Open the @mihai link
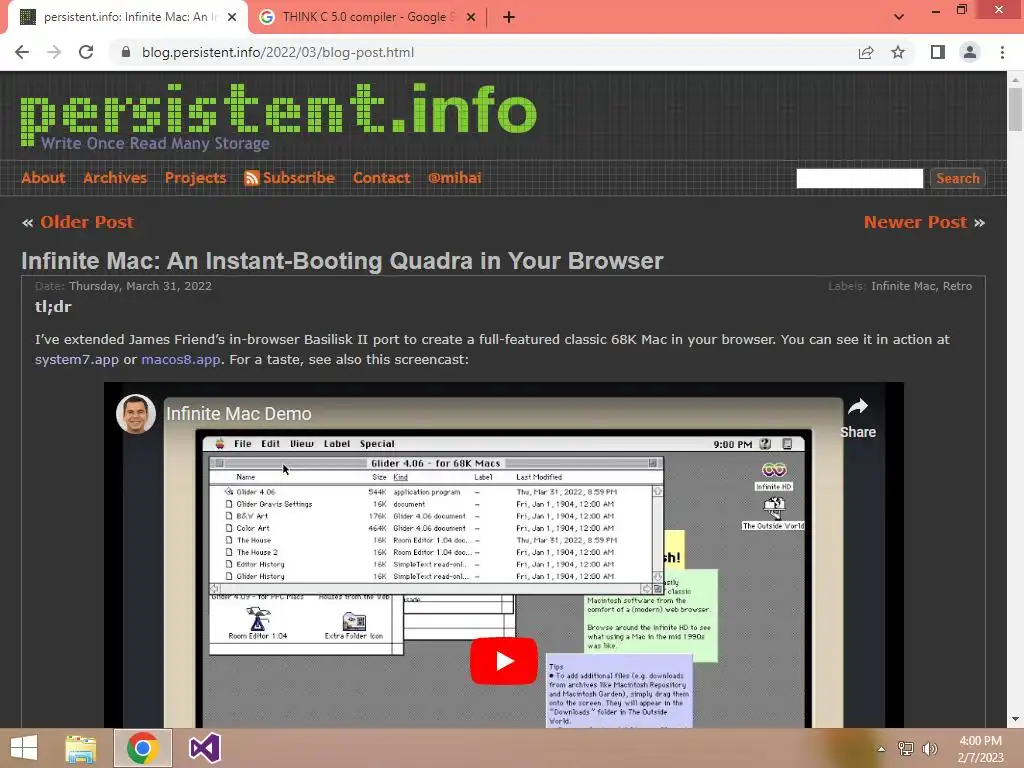Viewport: 1024px width, 768px height. point(455,178)
